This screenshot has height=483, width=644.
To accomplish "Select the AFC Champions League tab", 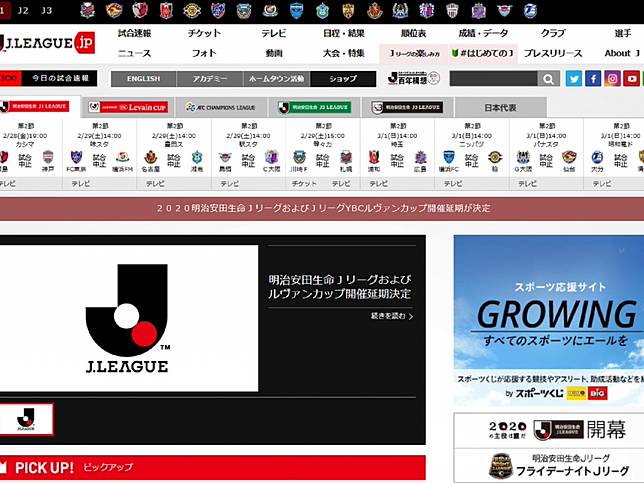I will (x=221, y=107).
